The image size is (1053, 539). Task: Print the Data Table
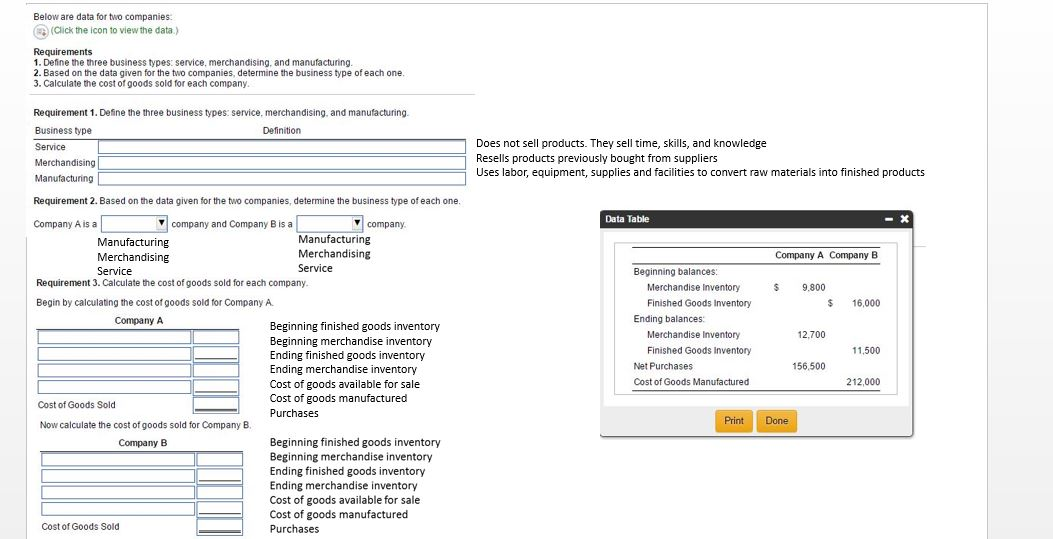click(x=733, y=421)
